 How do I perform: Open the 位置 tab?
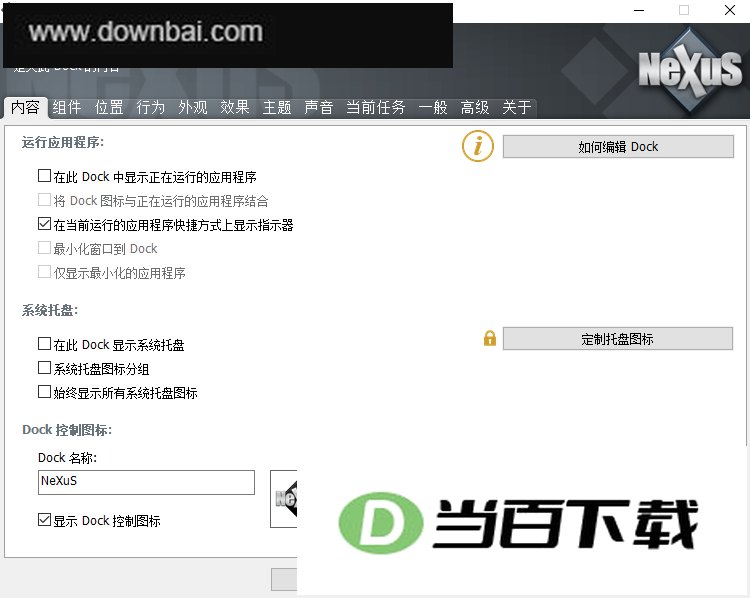[x=109, y=107]
